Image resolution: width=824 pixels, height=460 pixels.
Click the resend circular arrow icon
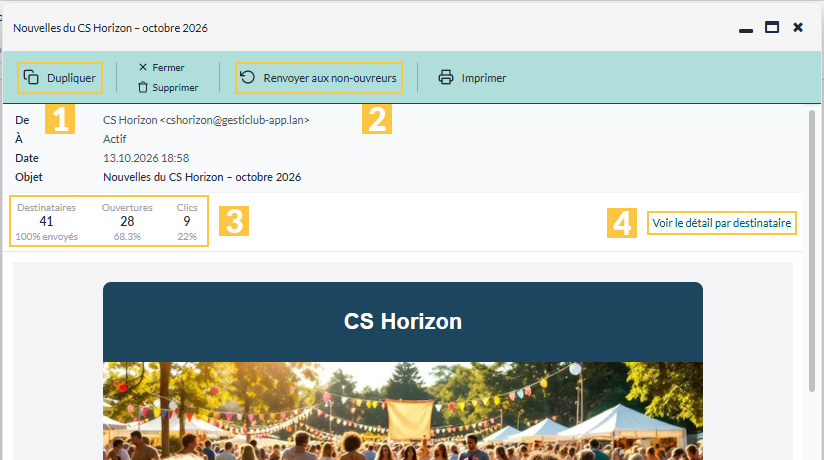point(248,77)
